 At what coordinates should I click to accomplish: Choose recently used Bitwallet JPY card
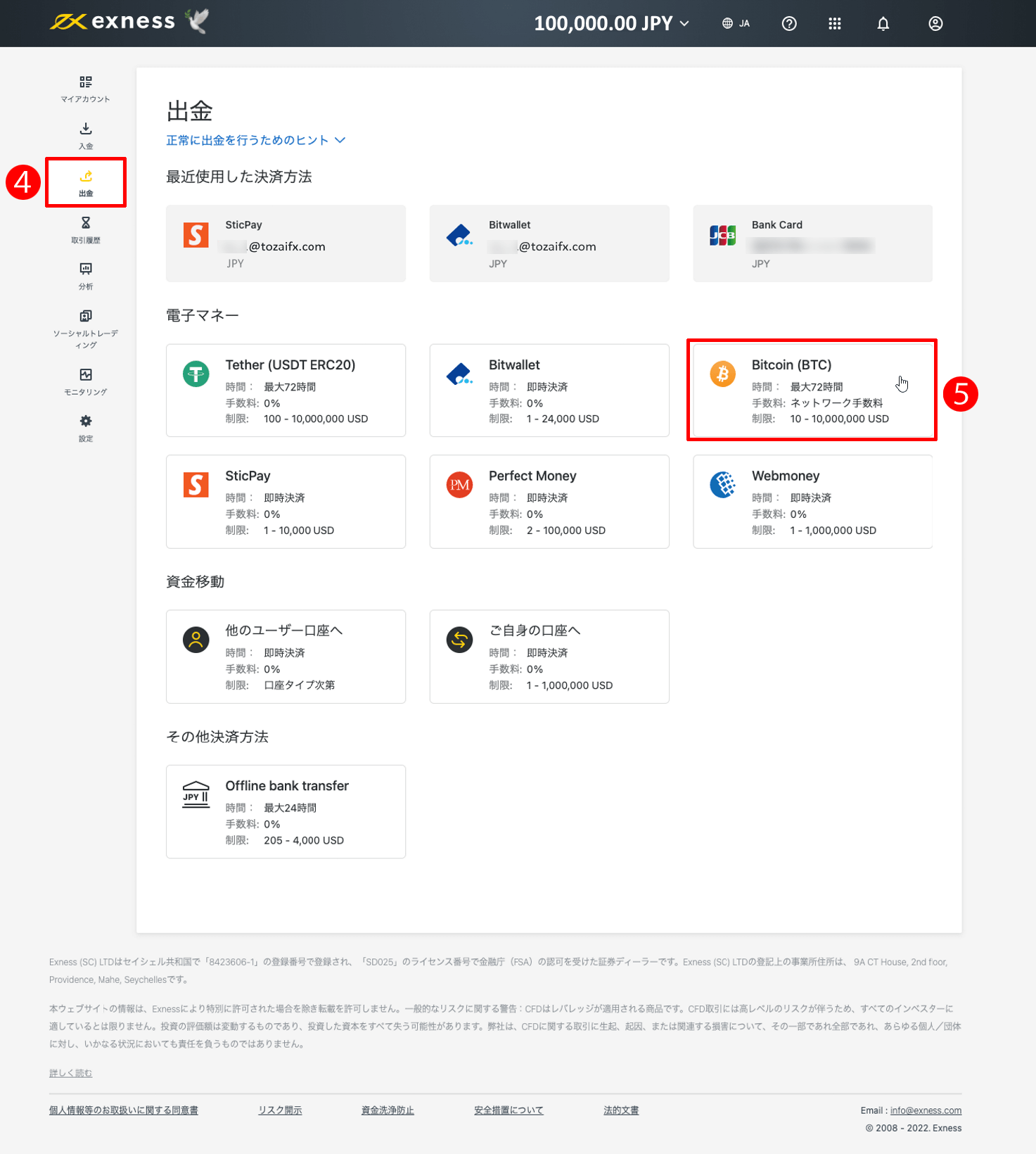[549, 243]
